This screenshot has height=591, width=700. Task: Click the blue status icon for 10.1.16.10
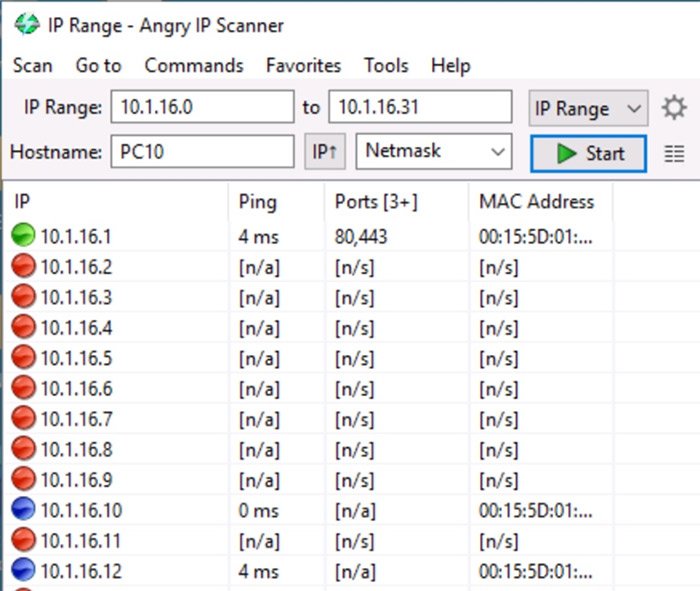point(23,510)
